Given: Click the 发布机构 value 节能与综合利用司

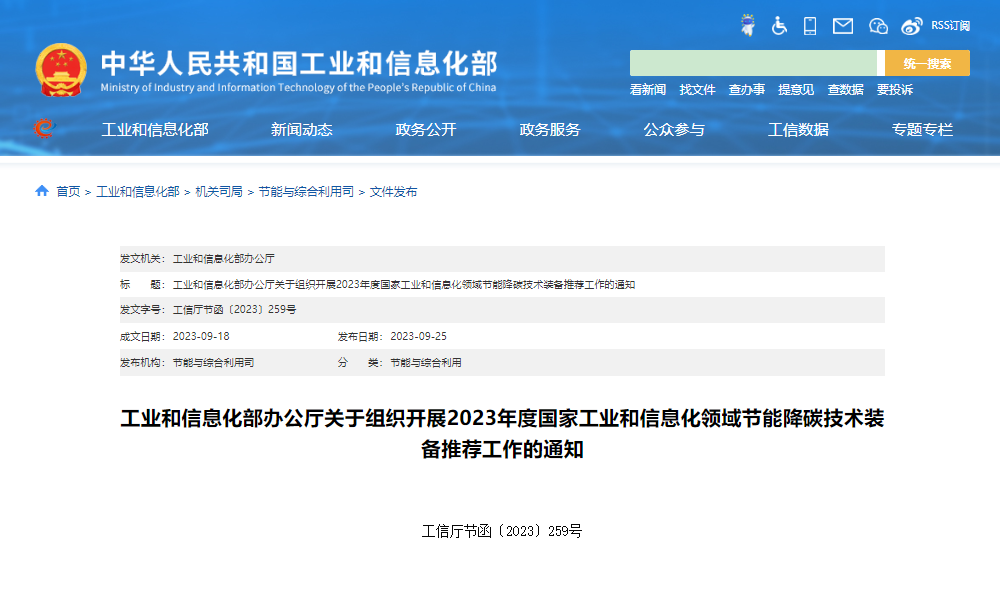Looking at the screenshot, I should click(x=214, y=363).
